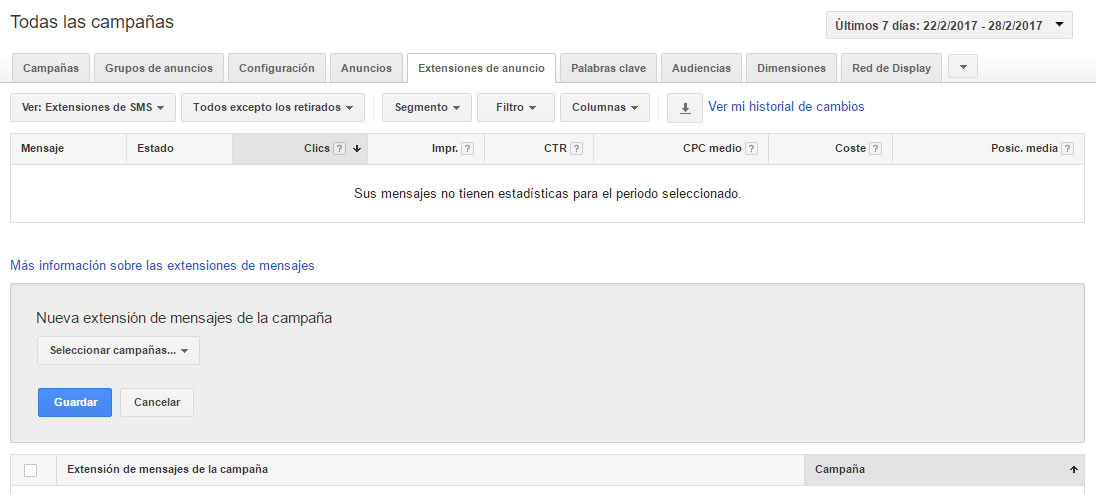Screen dimensions: 1096x494
Task: Show more tabs with the arrow button
Action: point(963,66)
